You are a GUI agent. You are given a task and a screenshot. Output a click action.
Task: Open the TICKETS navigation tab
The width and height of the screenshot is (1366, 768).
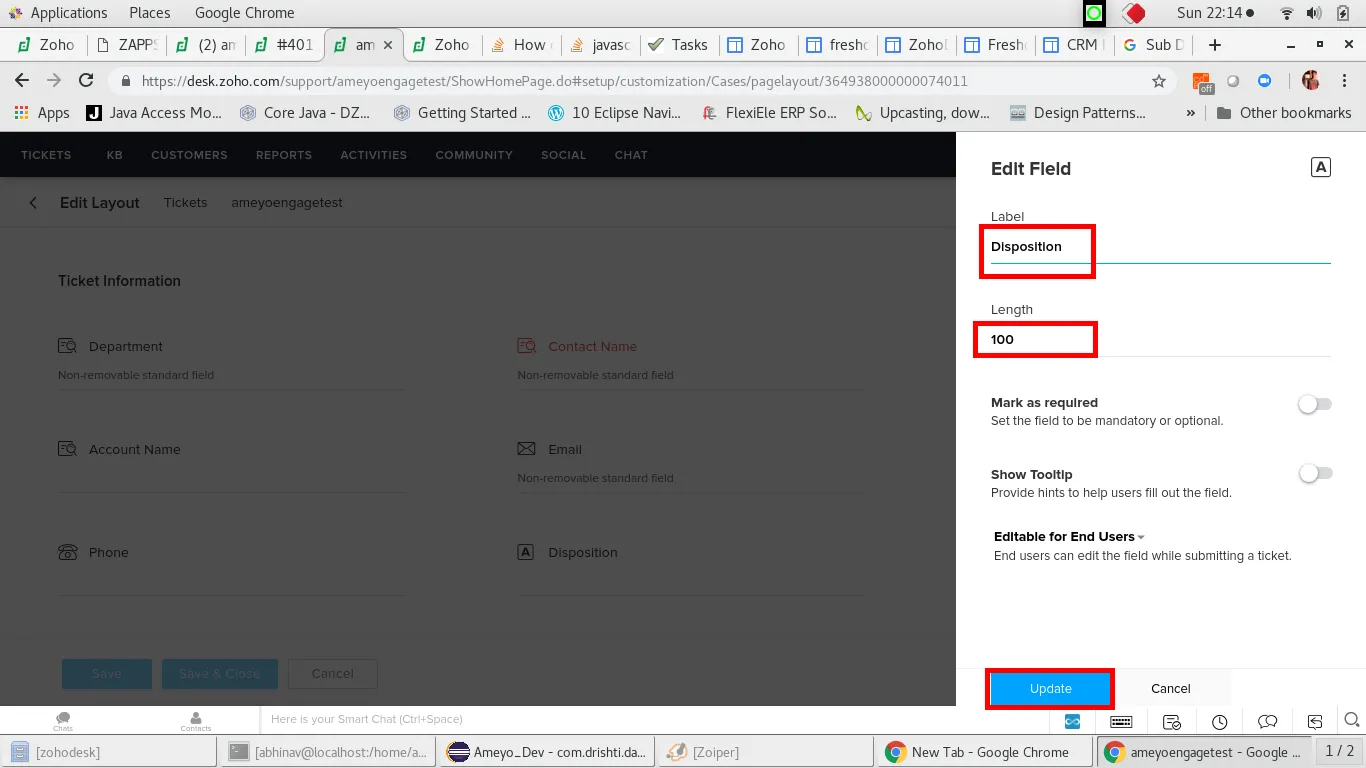click(46, 155)
